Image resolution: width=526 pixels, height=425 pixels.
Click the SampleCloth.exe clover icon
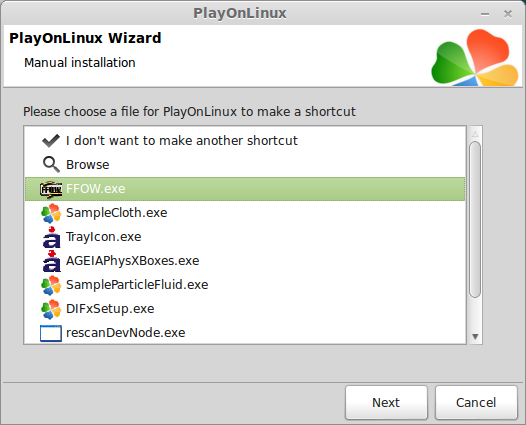(51, 213)
